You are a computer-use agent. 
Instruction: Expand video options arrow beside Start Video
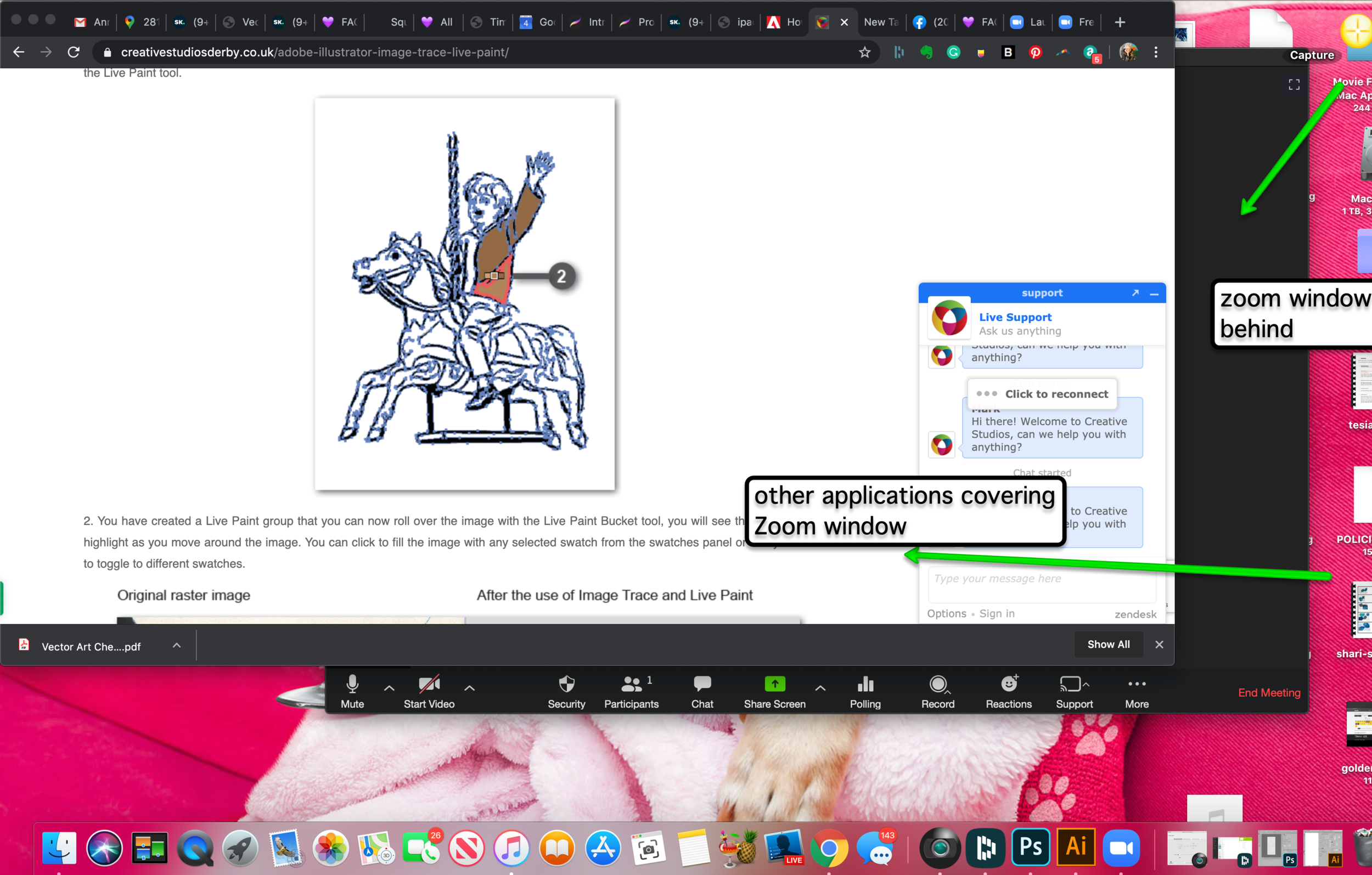pos(469,688)
